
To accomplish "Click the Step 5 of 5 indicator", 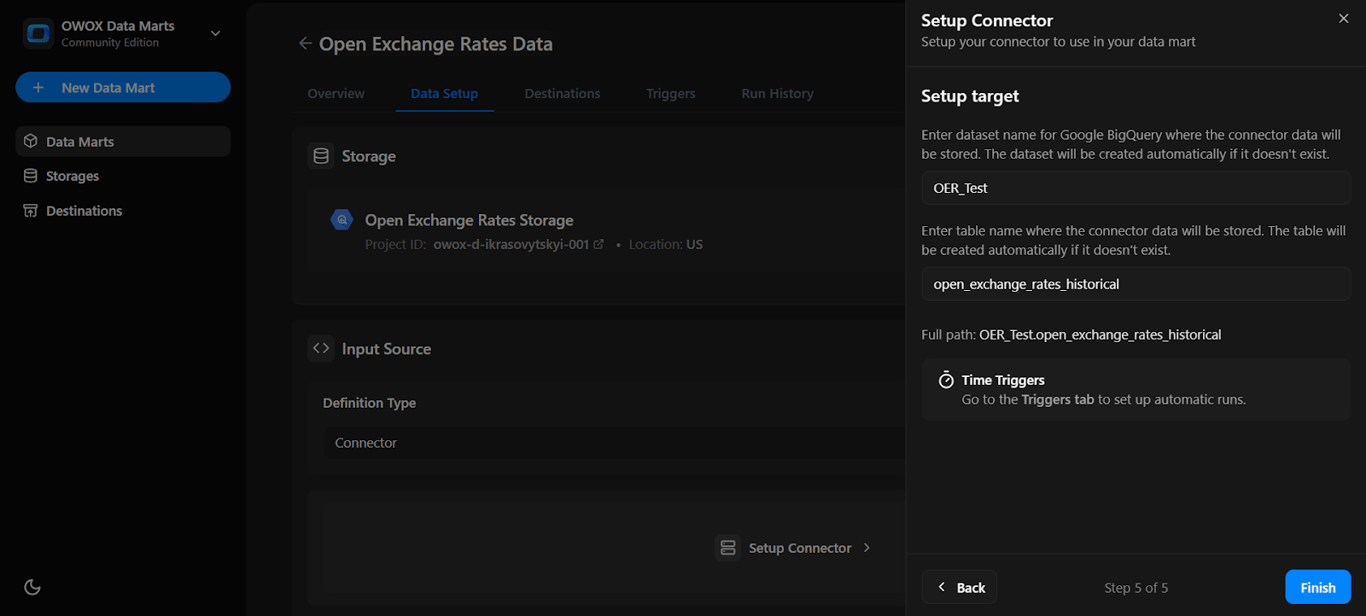I will [1136, 588].
